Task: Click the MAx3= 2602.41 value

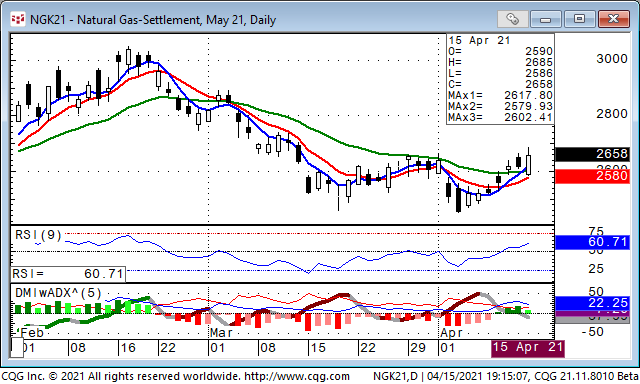Action: [500, 118]
